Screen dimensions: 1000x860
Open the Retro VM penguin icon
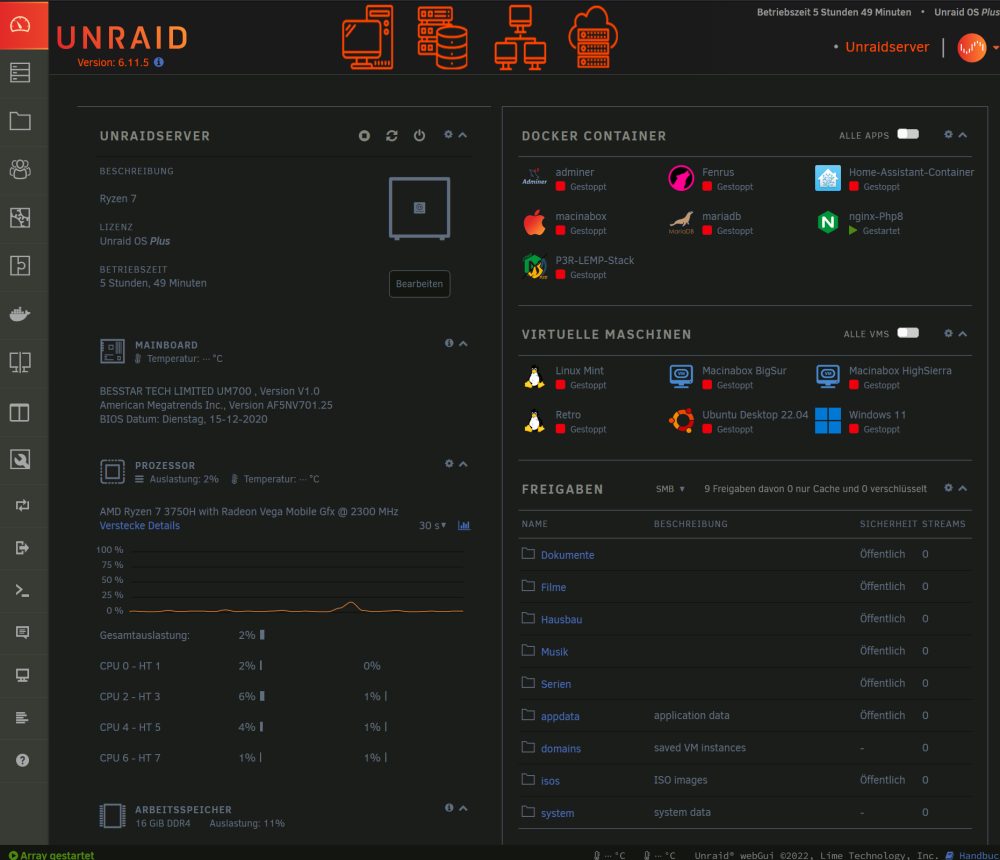coord(534,420)
